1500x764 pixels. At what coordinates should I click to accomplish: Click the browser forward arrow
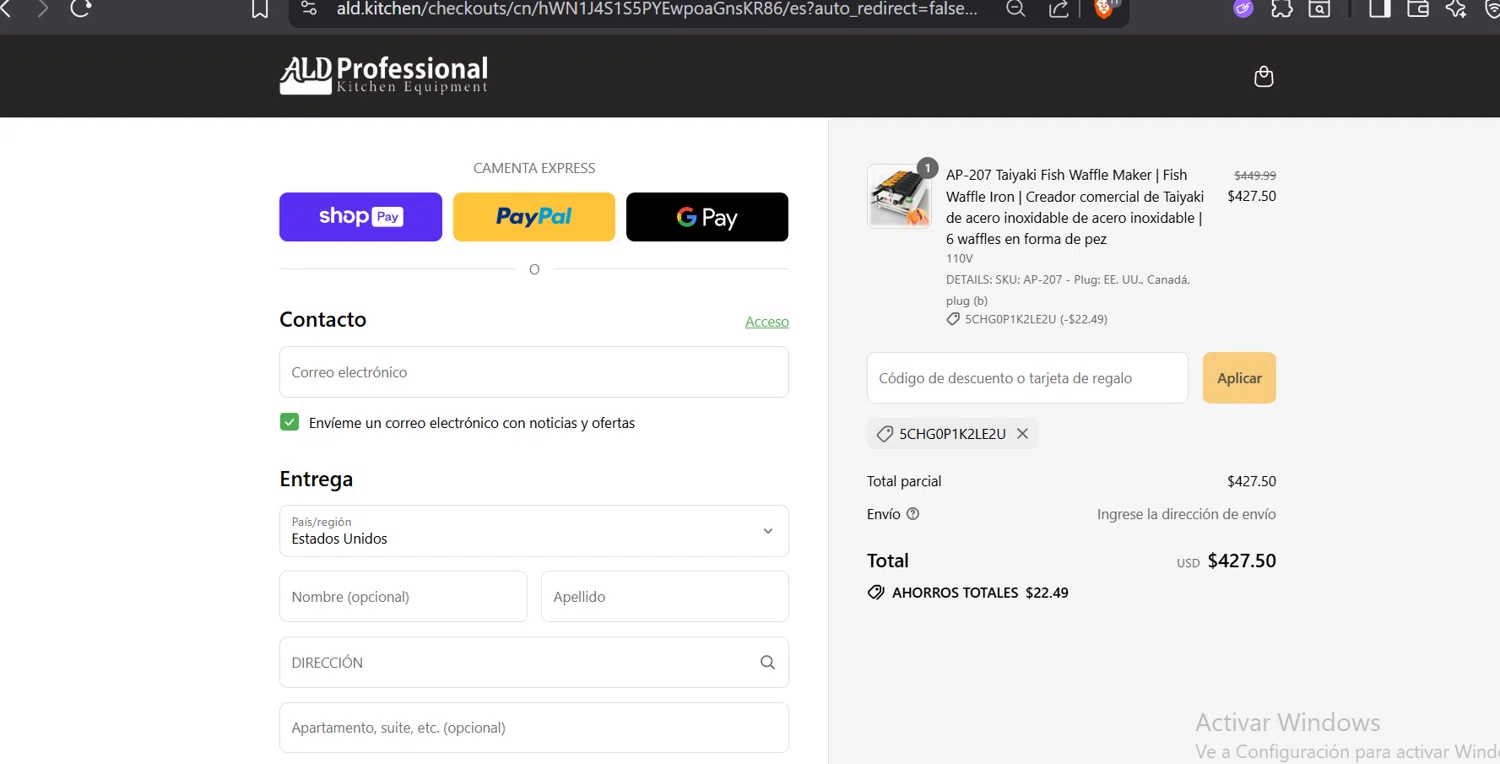[x=42, y=8]
